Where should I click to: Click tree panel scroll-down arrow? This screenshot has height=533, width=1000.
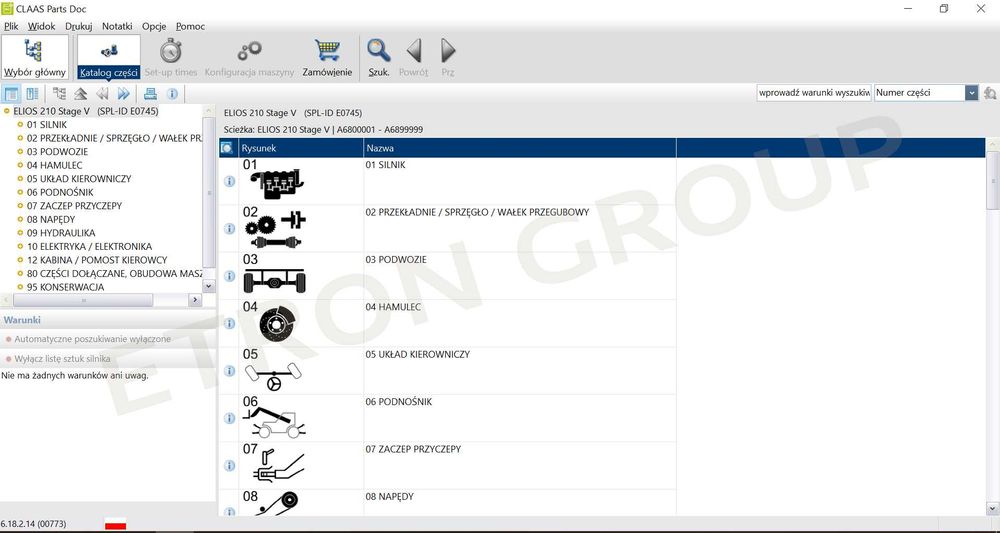[209, 286]
